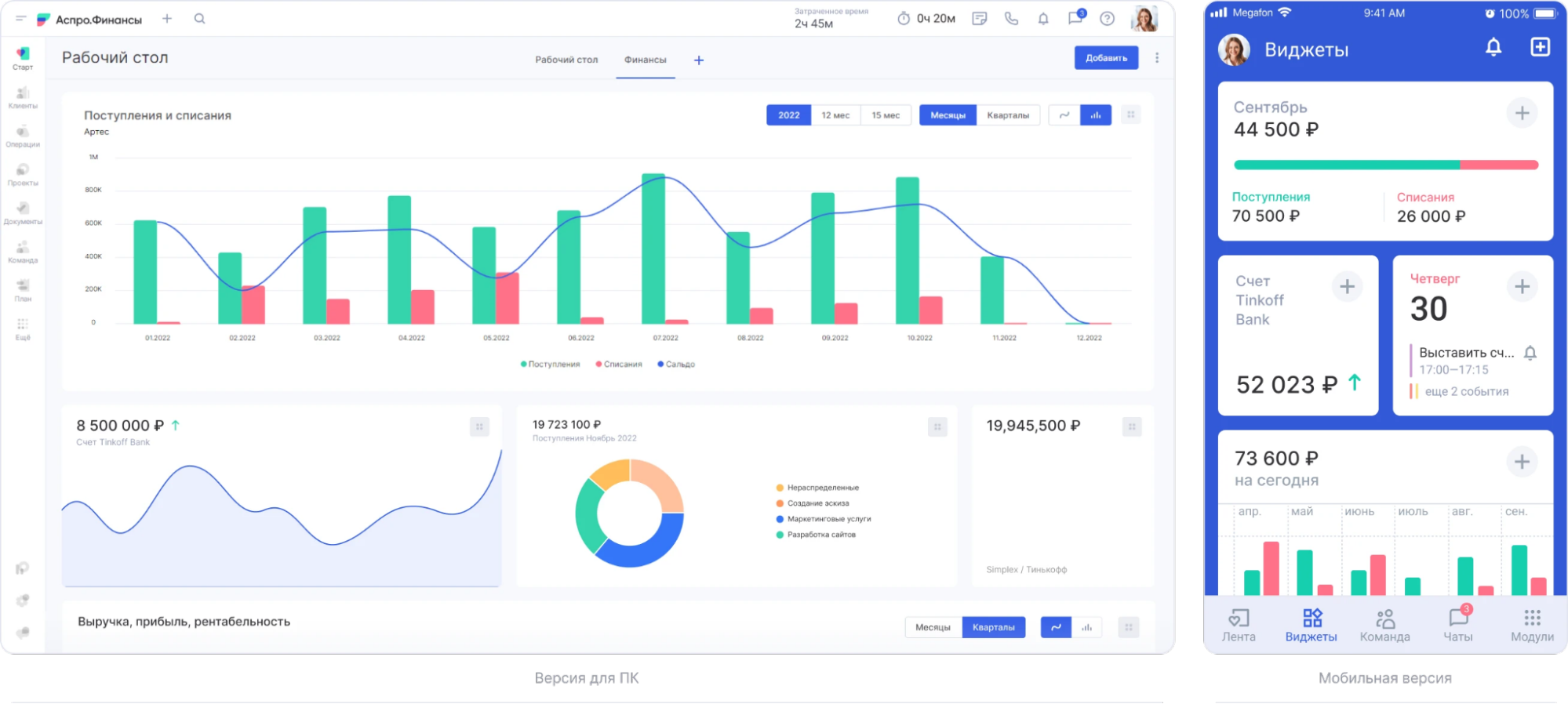Open Клиенты in the left sidebar
1568x704 pixels.
[23, 98]
